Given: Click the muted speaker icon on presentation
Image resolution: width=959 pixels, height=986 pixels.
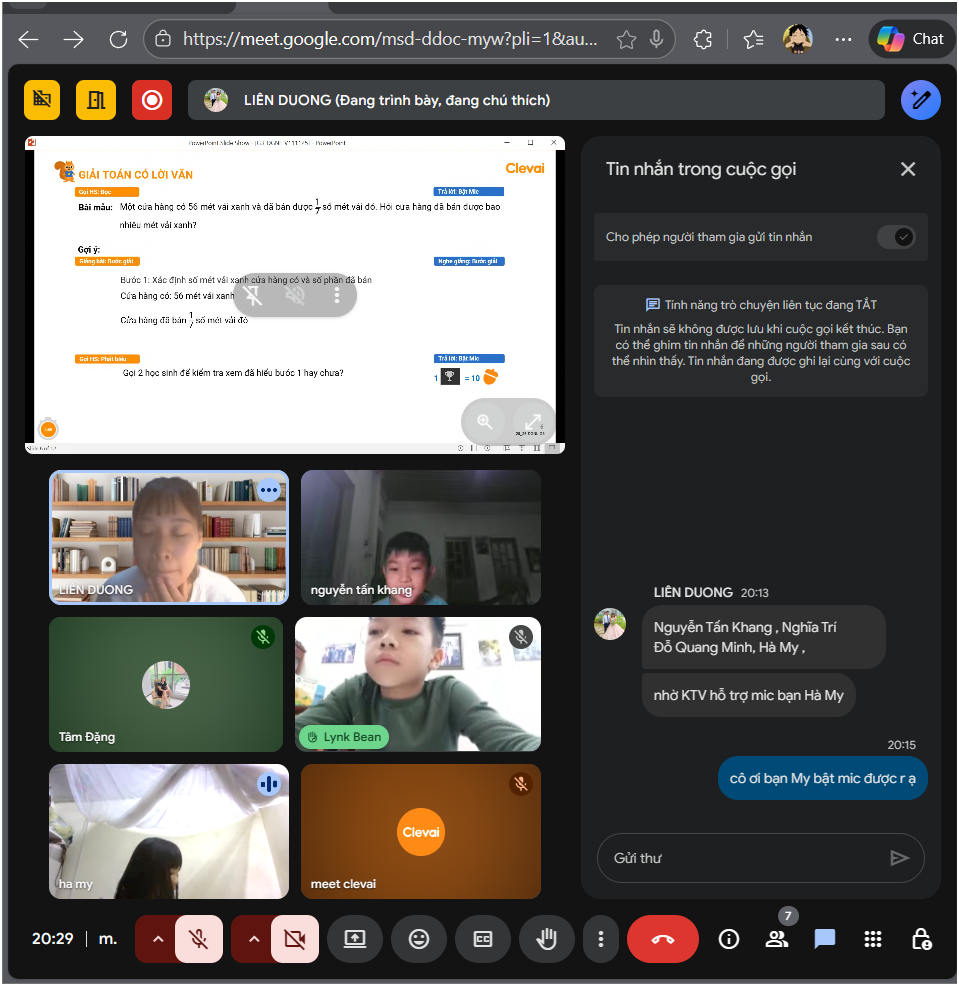Looking at the screenshot, I should [x=295, y=295].
